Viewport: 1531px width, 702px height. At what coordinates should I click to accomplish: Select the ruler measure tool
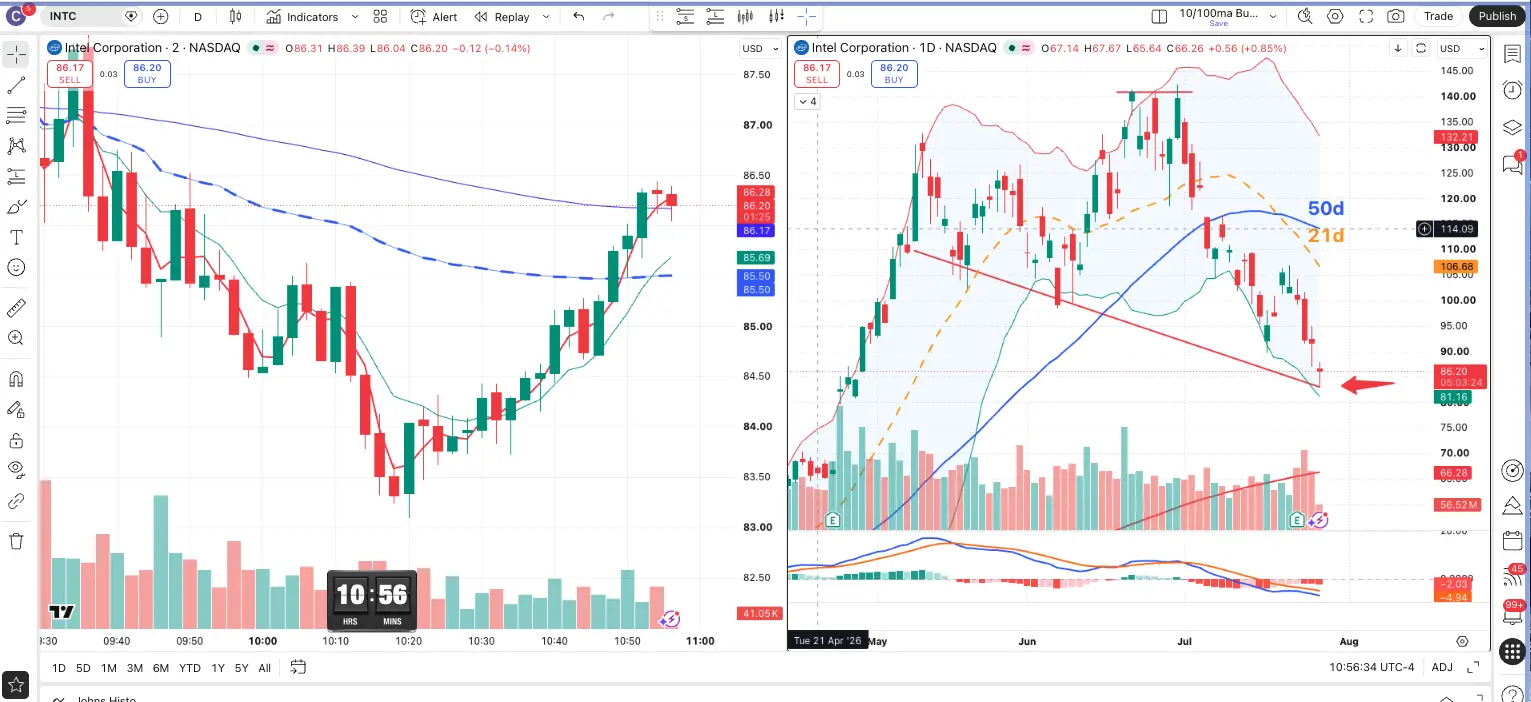pyautogui.click(x=16, y=307)
